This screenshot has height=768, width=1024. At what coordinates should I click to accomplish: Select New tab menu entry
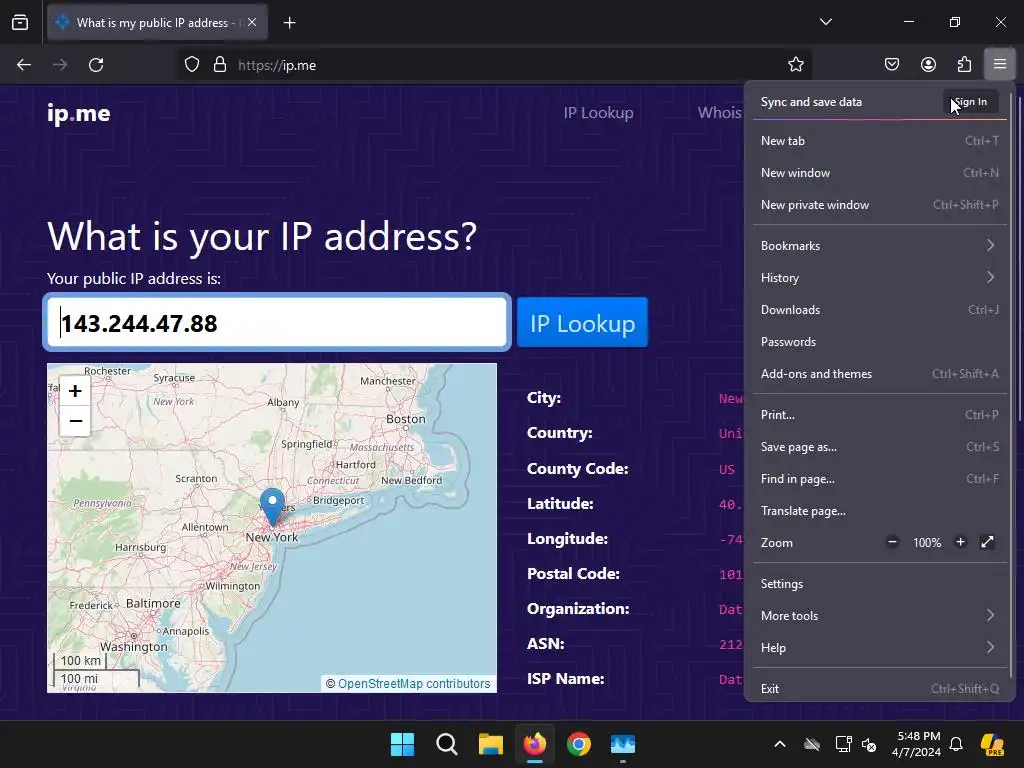point(879,140)
